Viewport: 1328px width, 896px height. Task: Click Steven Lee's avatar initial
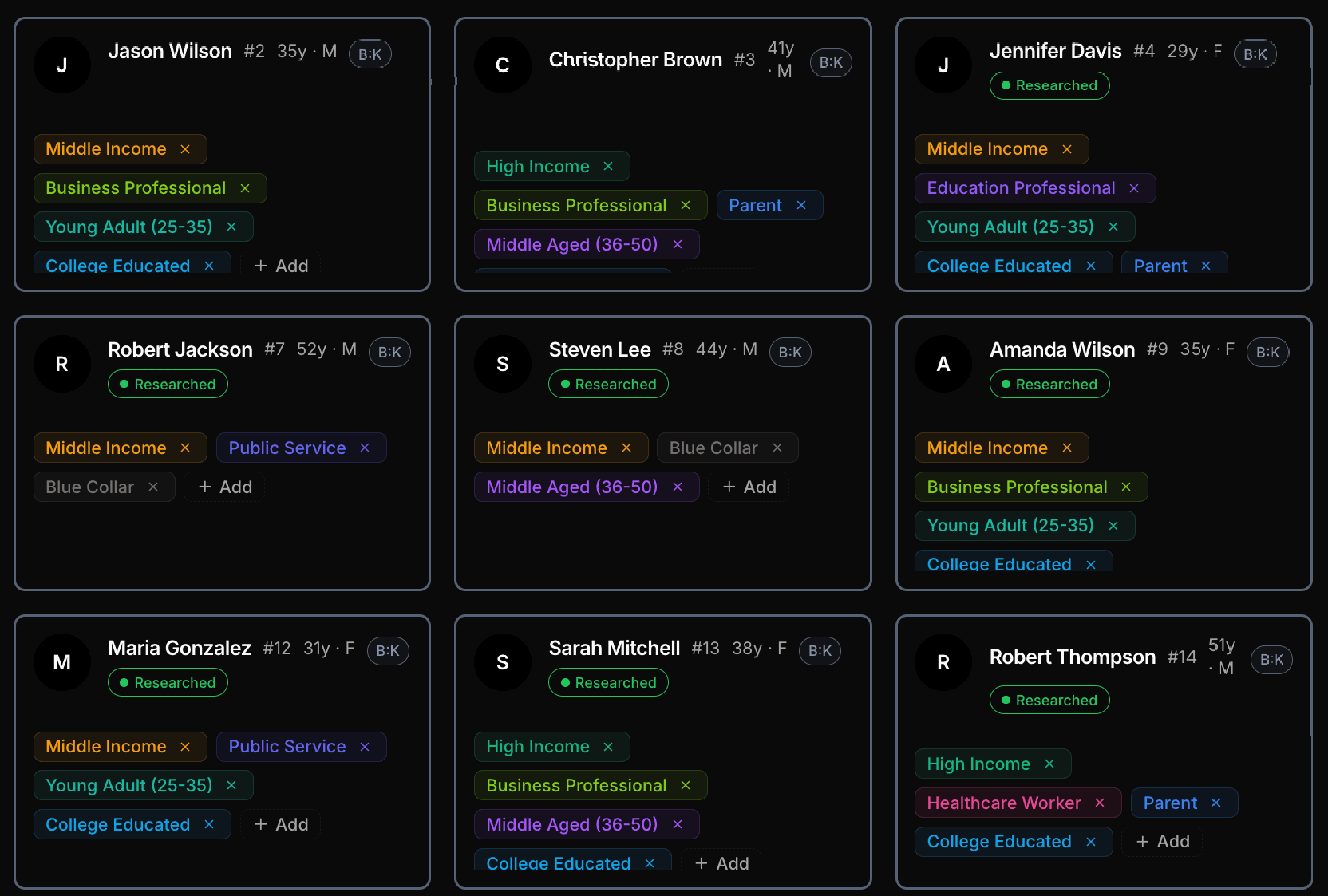pyautogui.click(x=503, y=364)
